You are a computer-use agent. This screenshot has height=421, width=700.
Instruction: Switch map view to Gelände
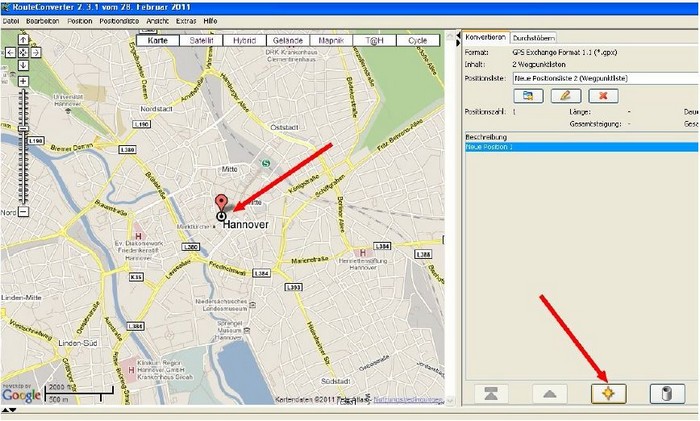coord(288,41)
